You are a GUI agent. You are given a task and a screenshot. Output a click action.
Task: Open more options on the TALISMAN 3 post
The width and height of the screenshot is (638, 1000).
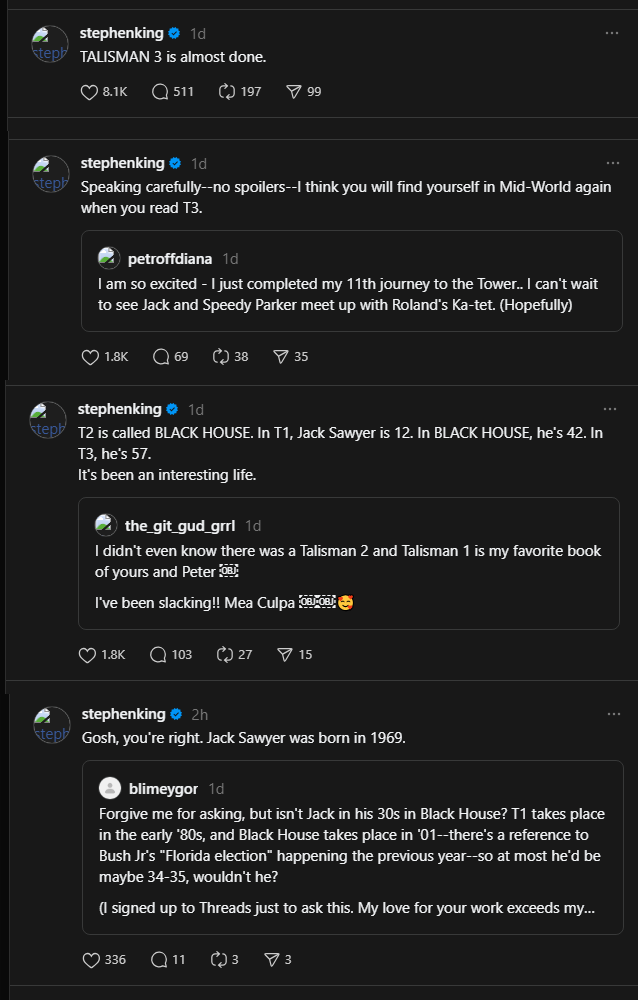click(x=612, y=33)
